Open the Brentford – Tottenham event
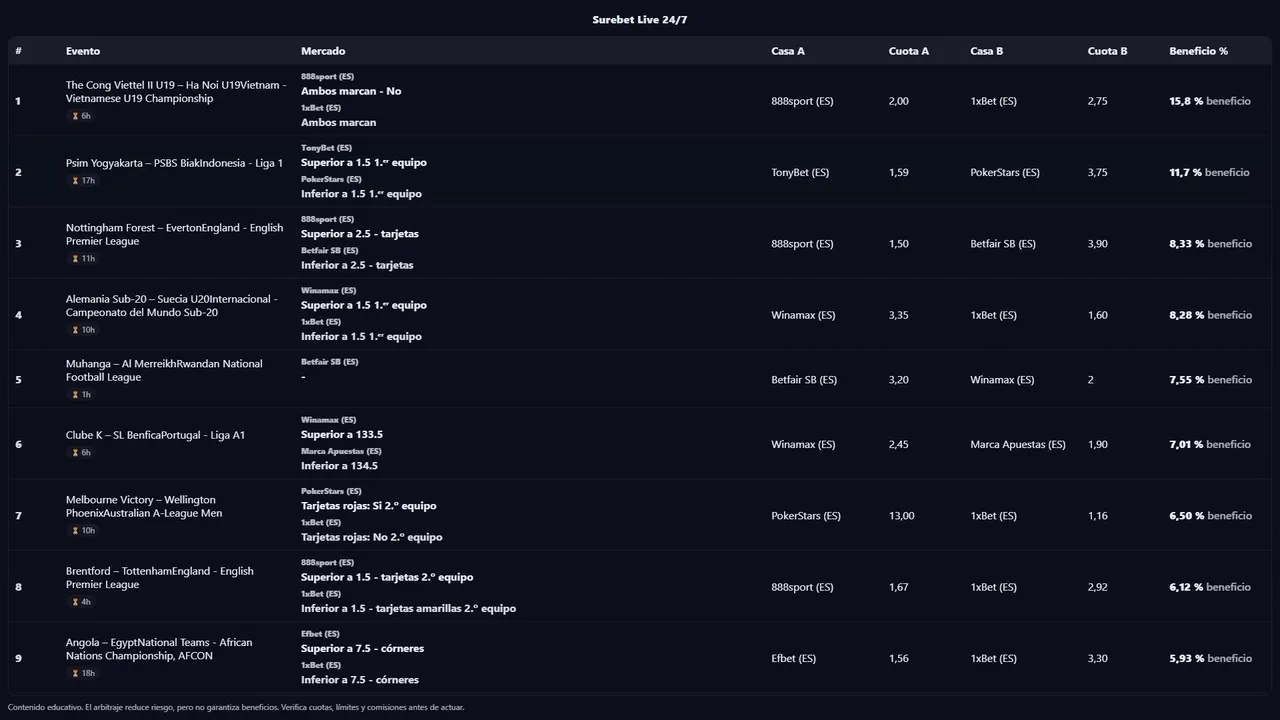Screen dimensions: 1280x720 (x=159, y=578)
